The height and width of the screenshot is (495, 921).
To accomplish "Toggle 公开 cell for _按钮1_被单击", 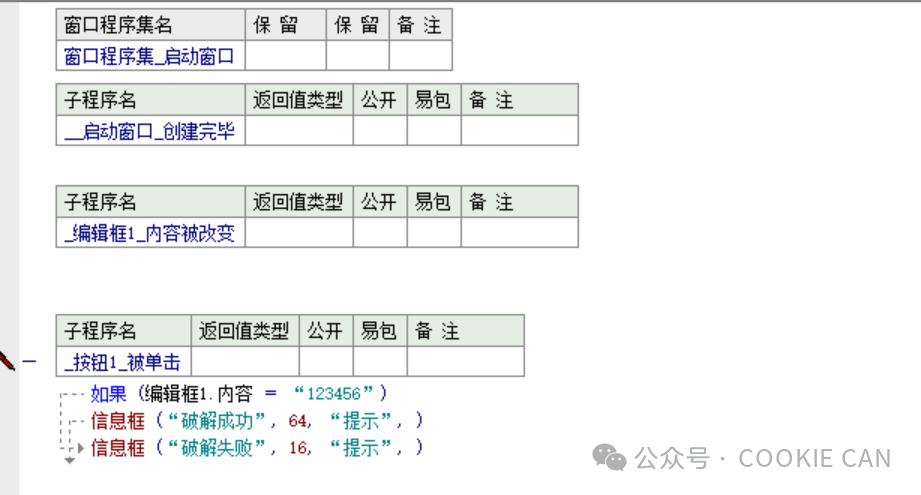I will (326, 362).
